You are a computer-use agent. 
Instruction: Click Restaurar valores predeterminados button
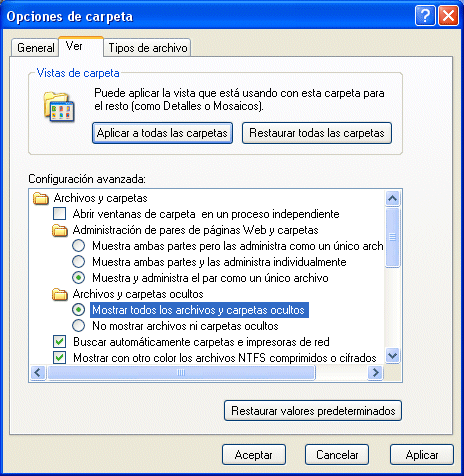[x=313, y=411]
